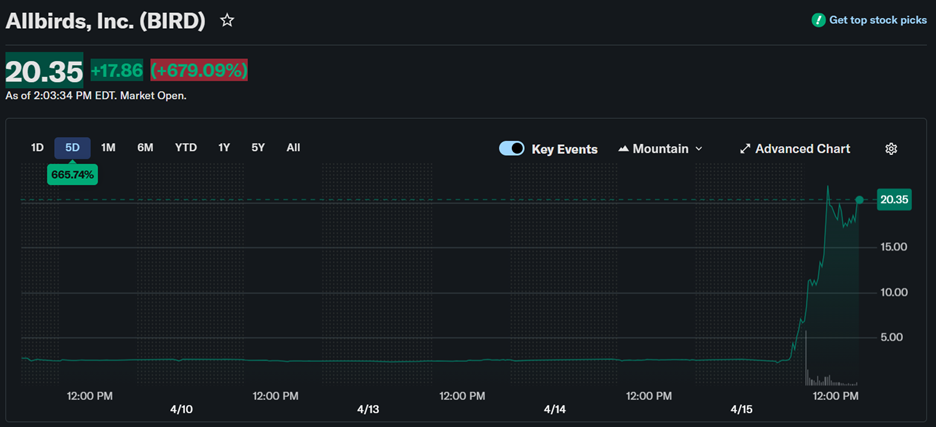This screenshot has height=427, width=936.
Task: Click the current price marker dot on chart
Action: (859, 200)
